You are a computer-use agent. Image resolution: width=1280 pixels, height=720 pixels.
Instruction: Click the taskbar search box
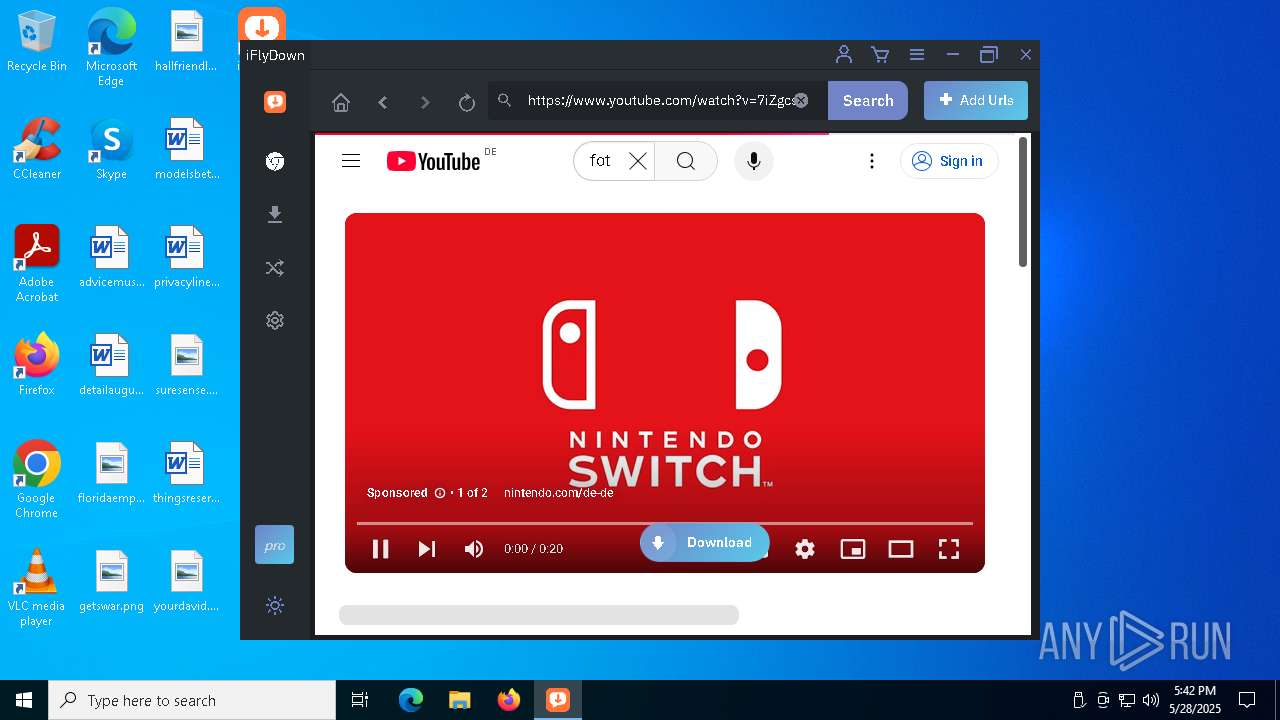[192, 700]
